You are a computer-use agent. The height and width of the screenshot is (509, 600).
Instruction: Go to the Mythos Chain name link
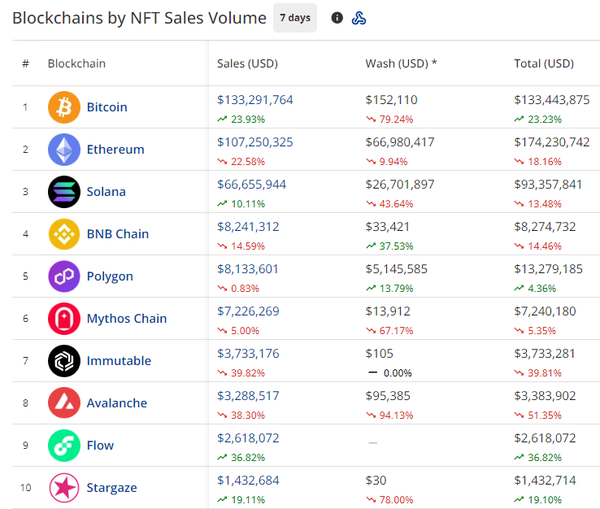point(126,319)
